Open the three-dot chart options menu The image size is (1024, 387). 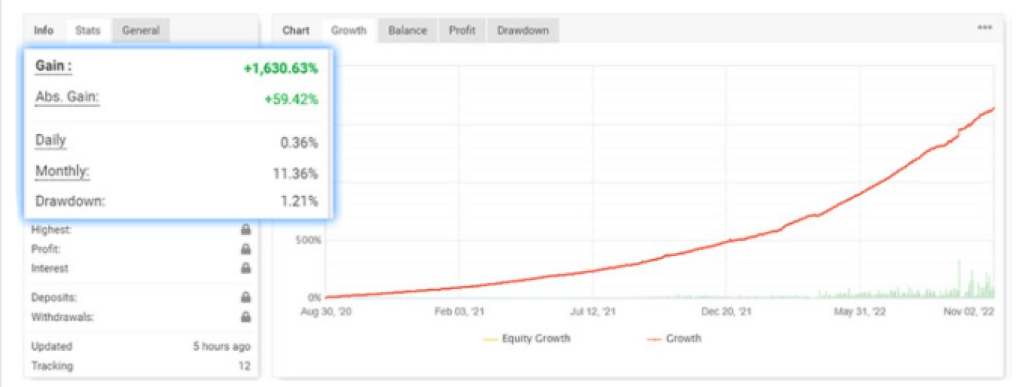pyautogui.click(x=985, y=27)
